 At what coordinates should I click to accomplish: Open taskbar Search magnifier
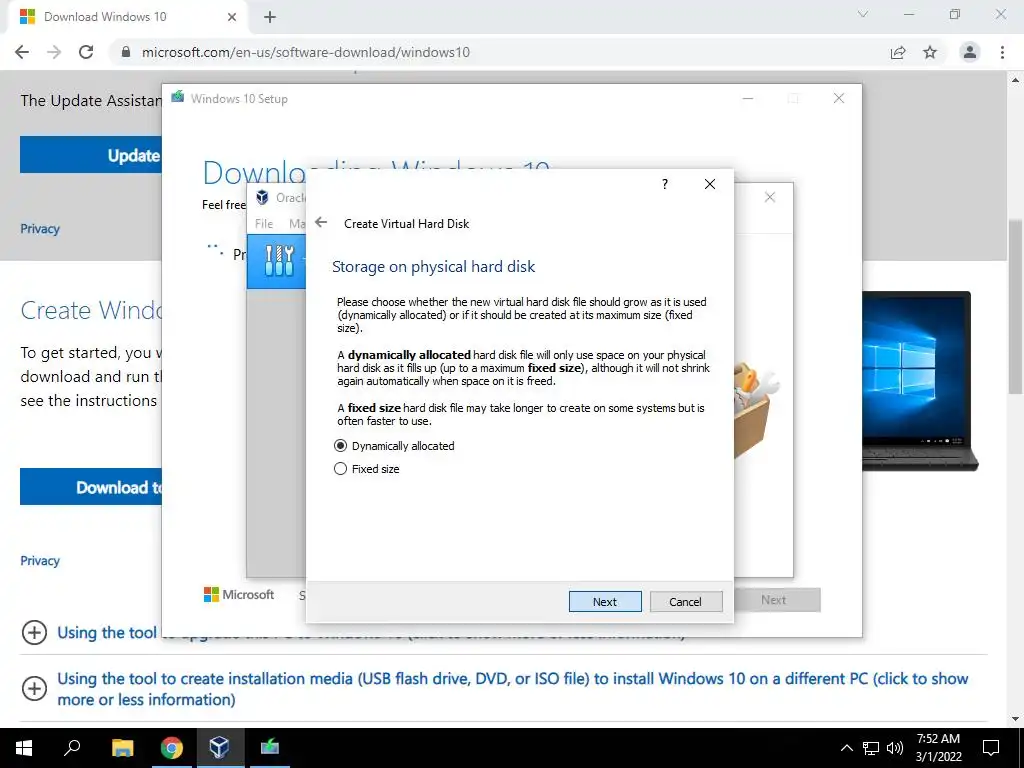pyautogui.click(x=72, y=748)
